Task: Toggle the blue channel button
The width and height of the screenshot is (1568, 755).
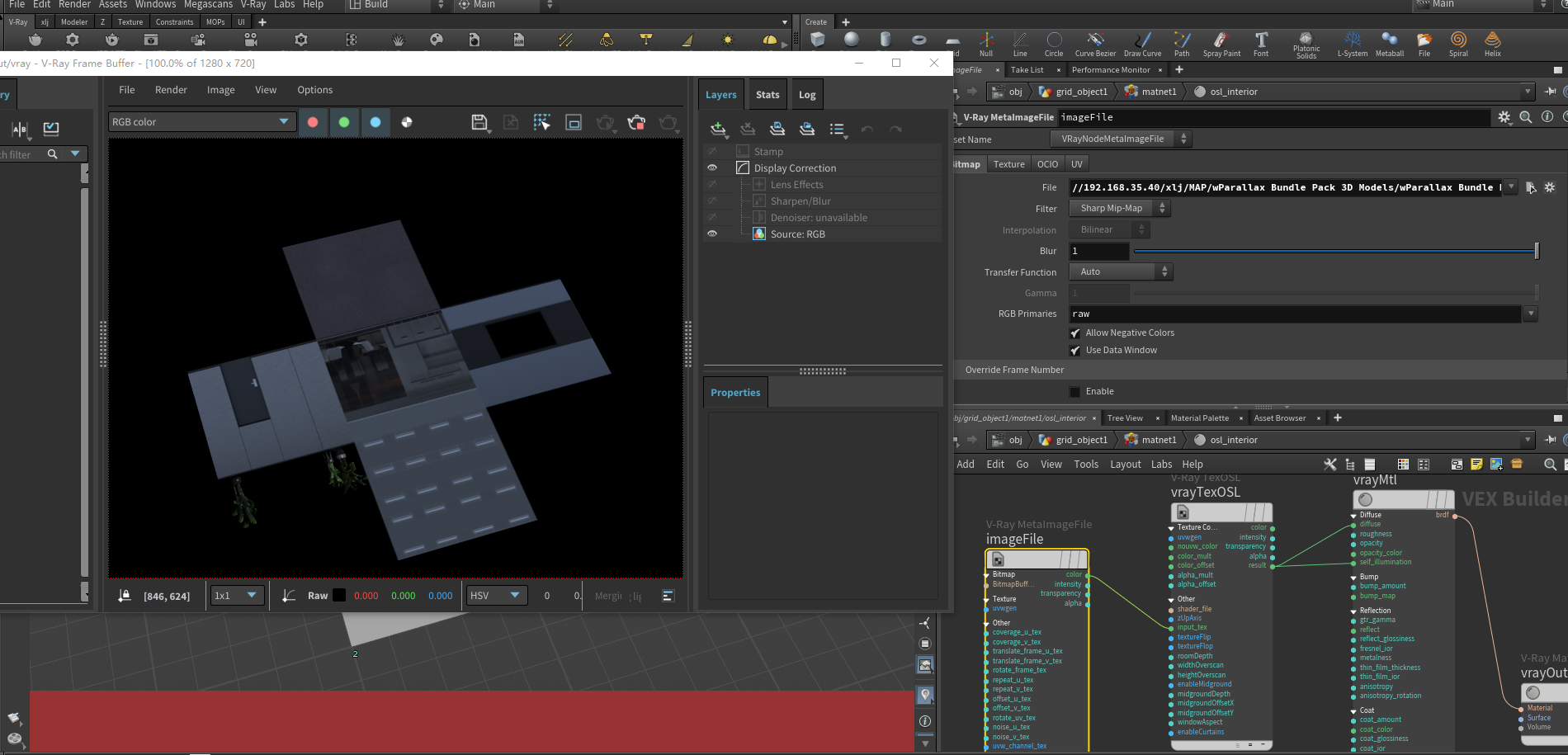Action: click(x=375, y=122)
